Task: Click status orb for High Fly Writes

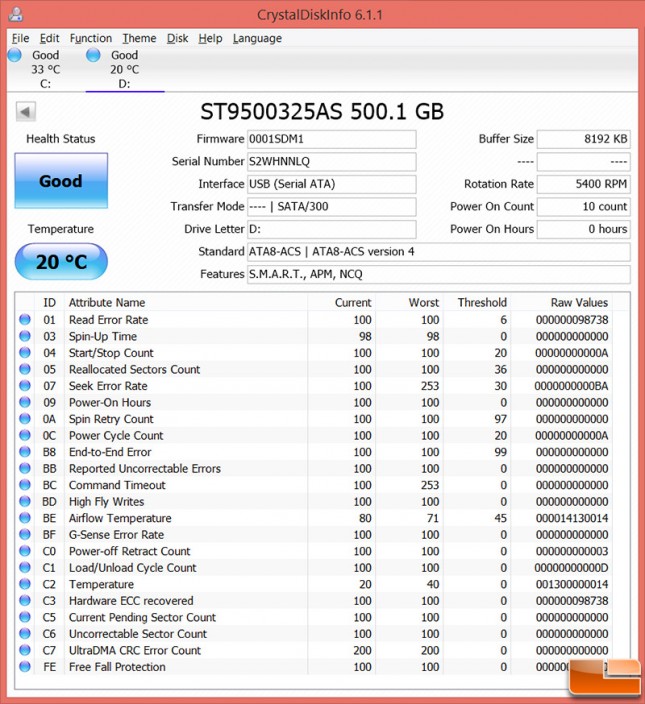Action: pos(25,501)
